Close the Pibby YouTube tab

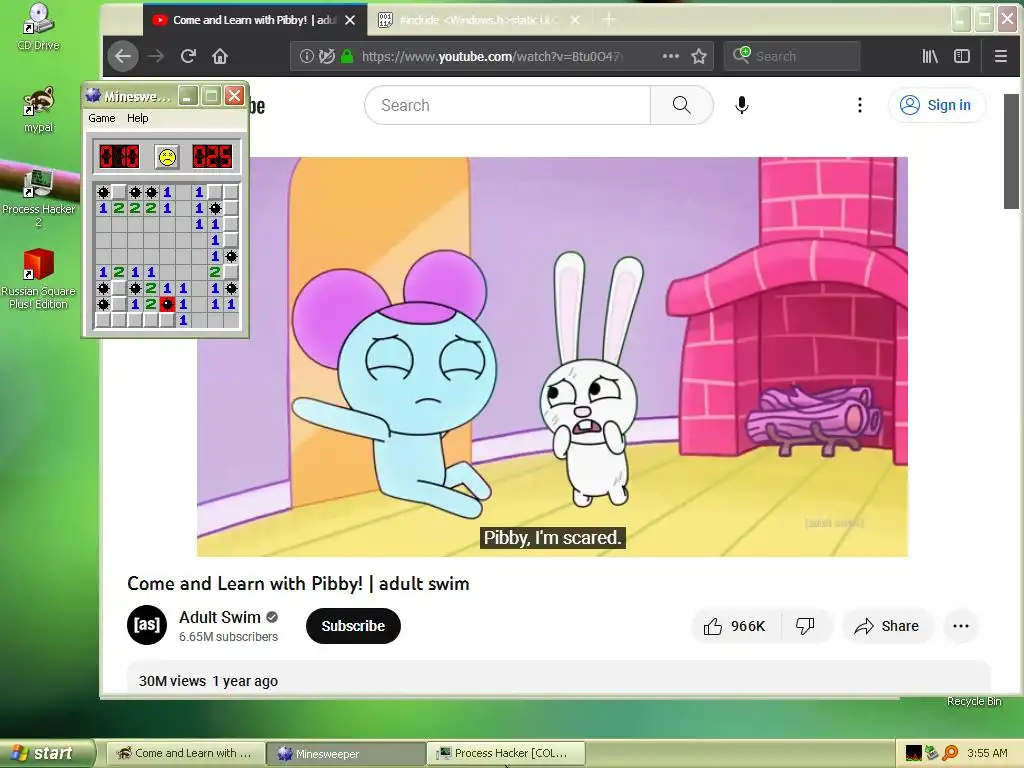[x=350, y=20]
